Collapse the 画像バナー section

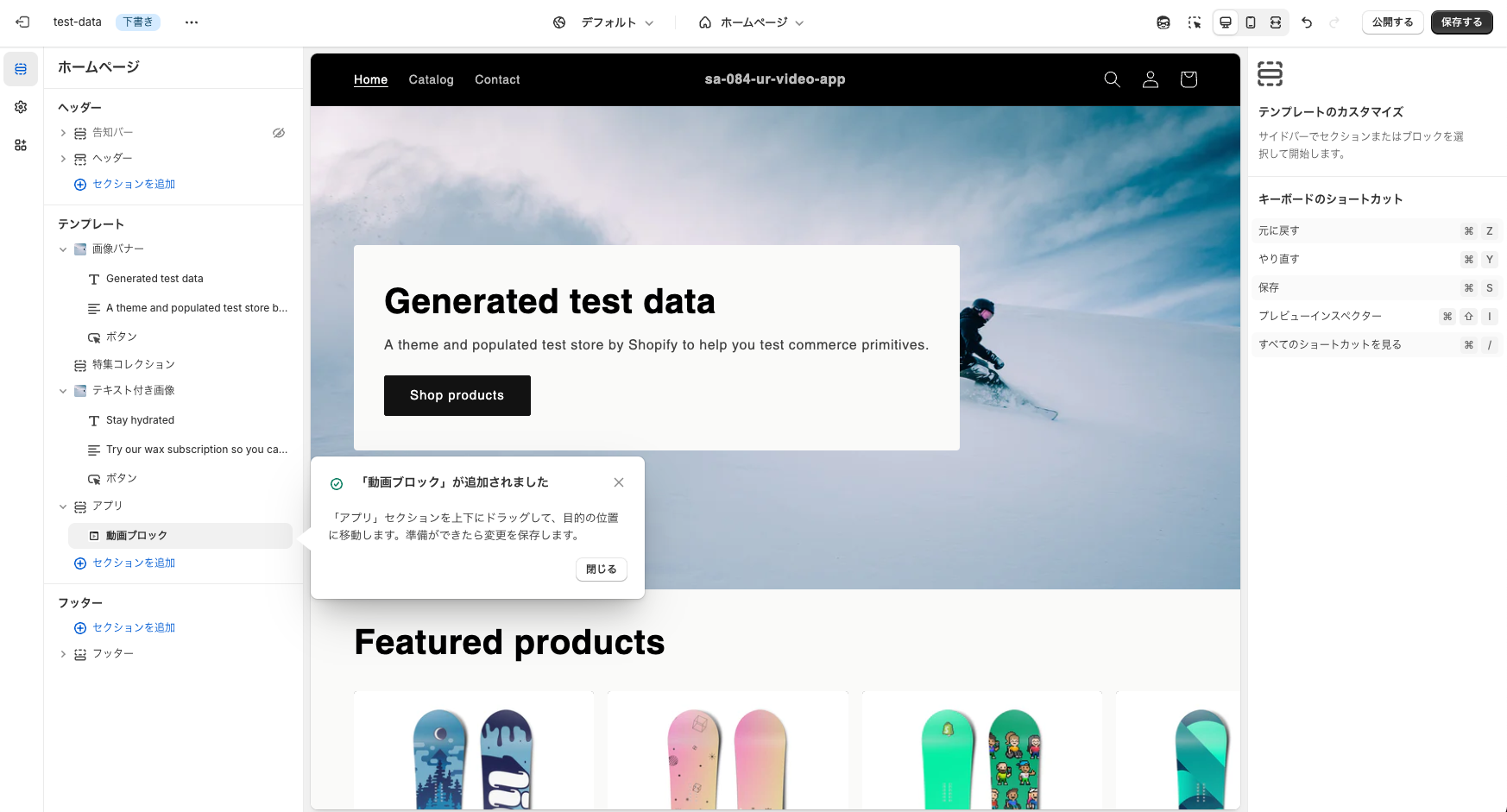[63, 249]
